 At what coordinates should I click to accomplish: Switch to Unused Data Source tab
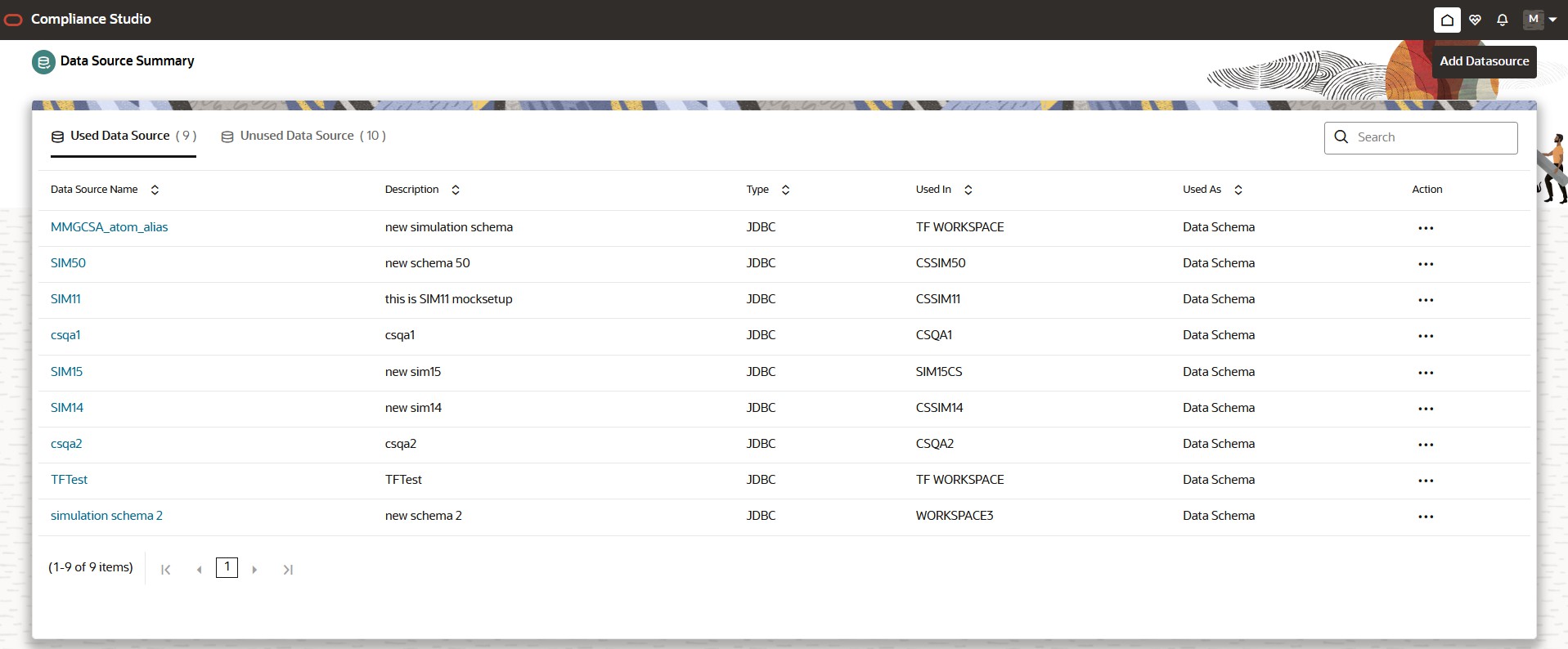coord(303,136)
